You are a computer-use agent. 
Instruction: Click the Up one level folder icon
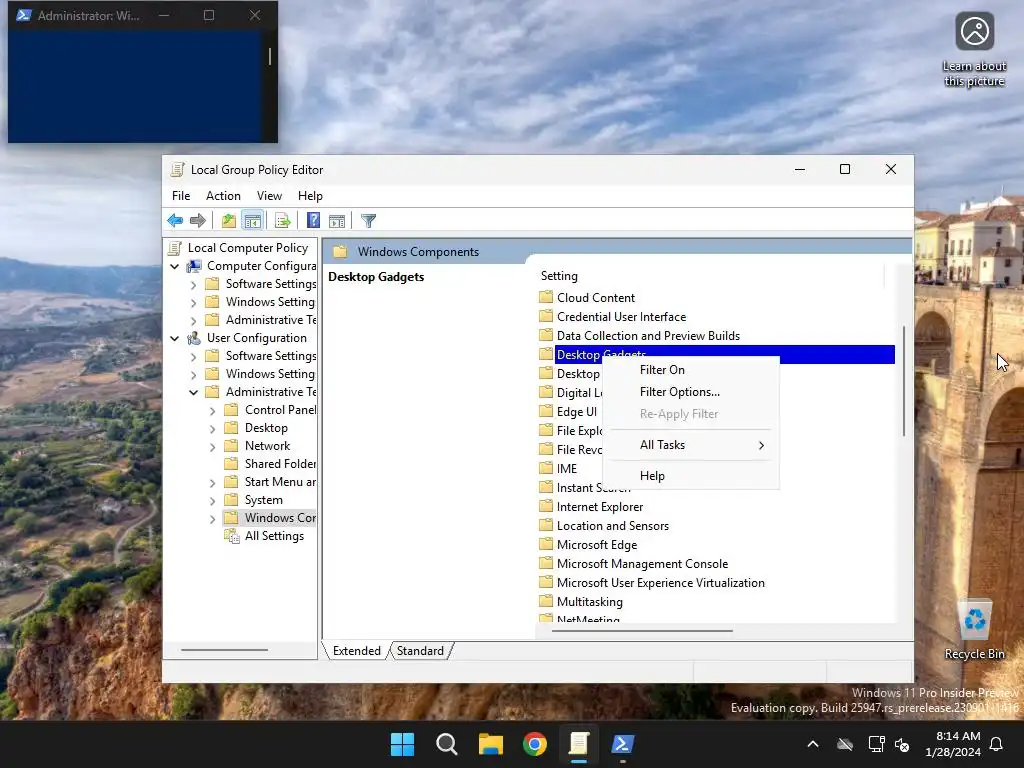pyautogui.click(x=229, y=221)
